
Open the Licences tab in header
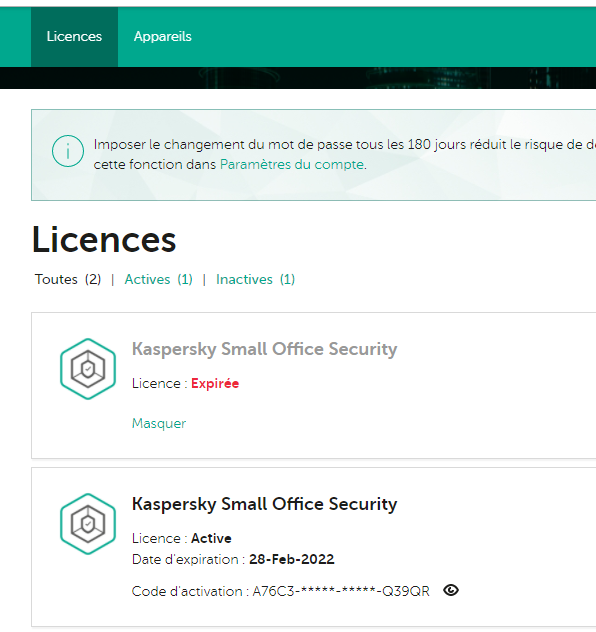74,37
